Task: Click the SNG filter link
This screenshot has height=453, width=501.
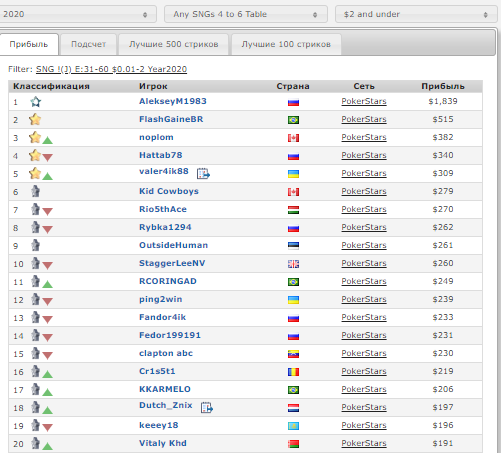Action: [111, 69]
